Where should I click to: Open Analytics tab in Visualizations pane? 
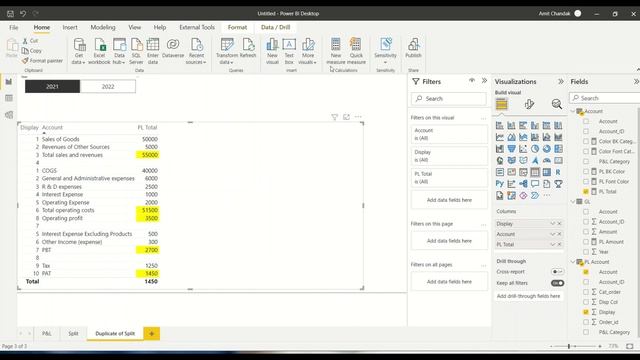pos(556,104)
